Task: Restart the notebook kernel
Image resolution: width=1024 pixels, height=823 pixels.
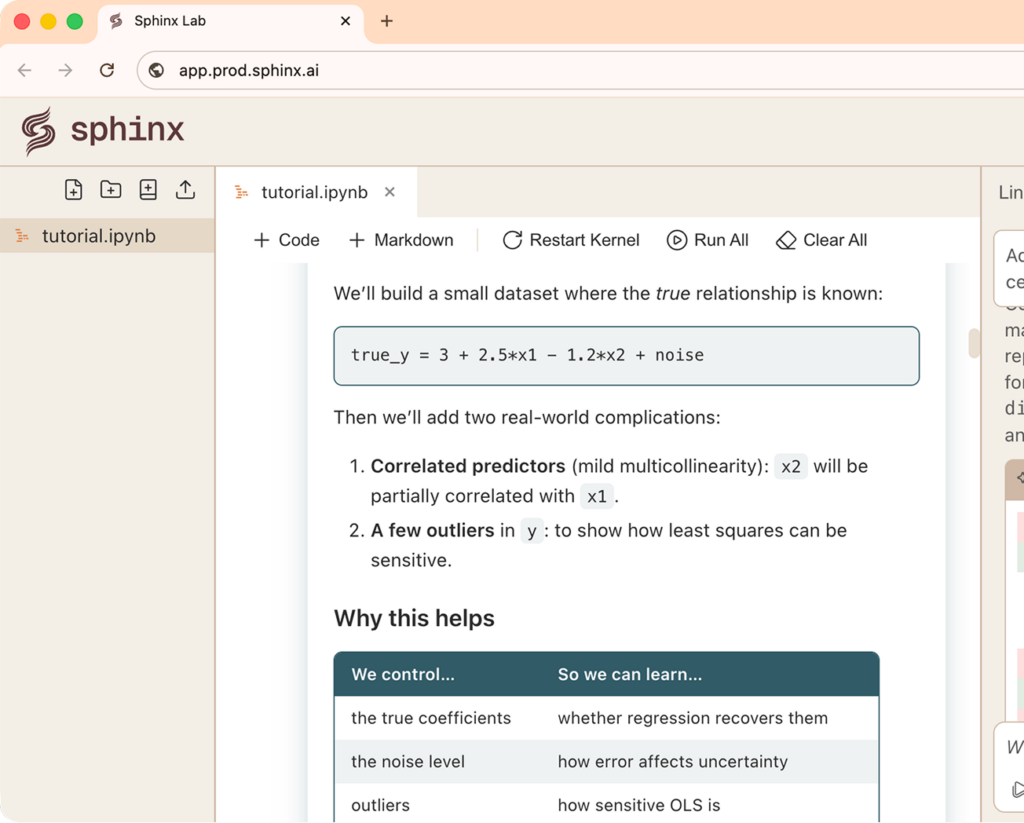Action: point(571,240)
